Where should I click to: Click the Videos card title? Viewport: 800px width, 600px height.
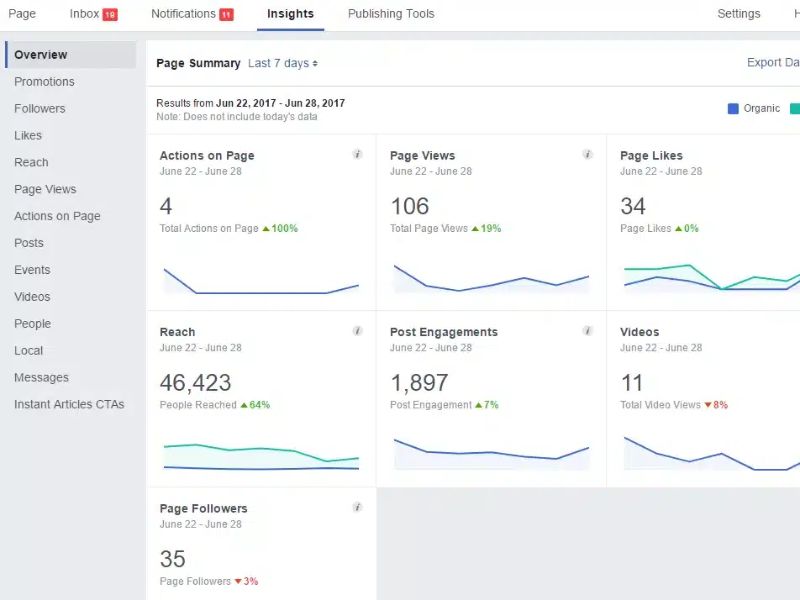pyautogui.click(x=639, y=332)
